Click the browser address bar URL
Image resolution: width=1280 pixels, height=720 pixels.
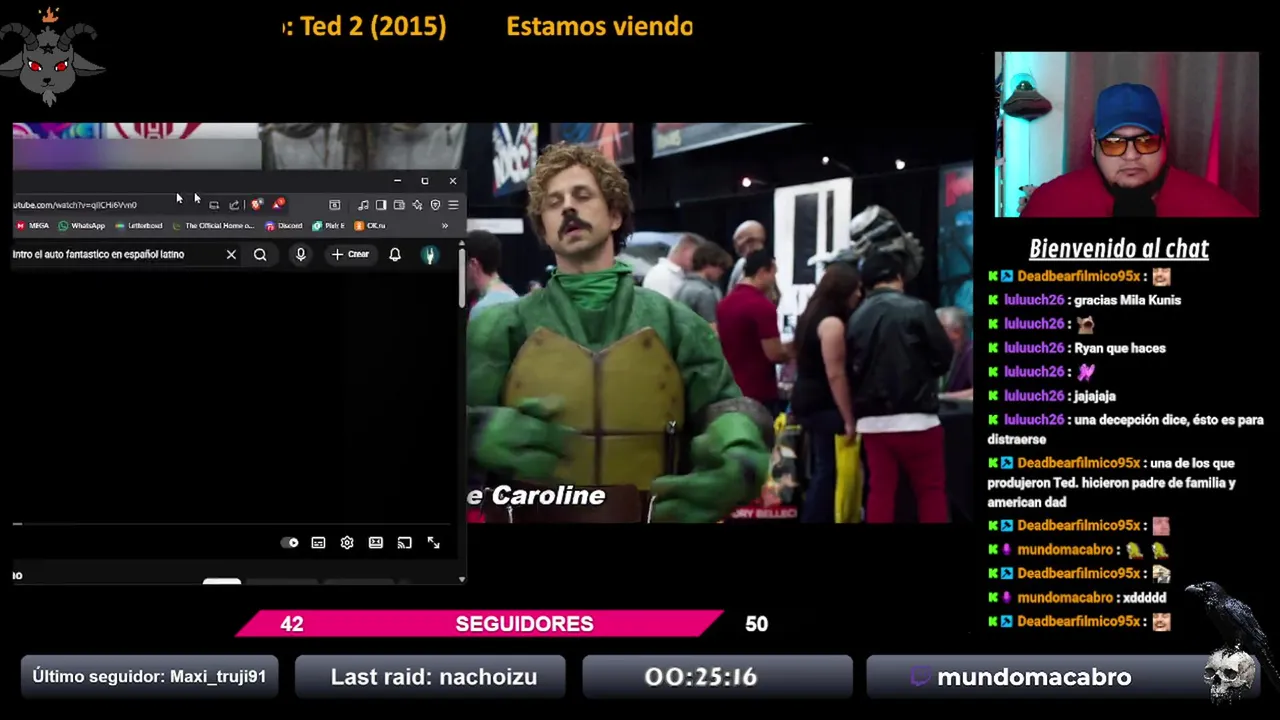pyautogui.click(x=75, y=205)
